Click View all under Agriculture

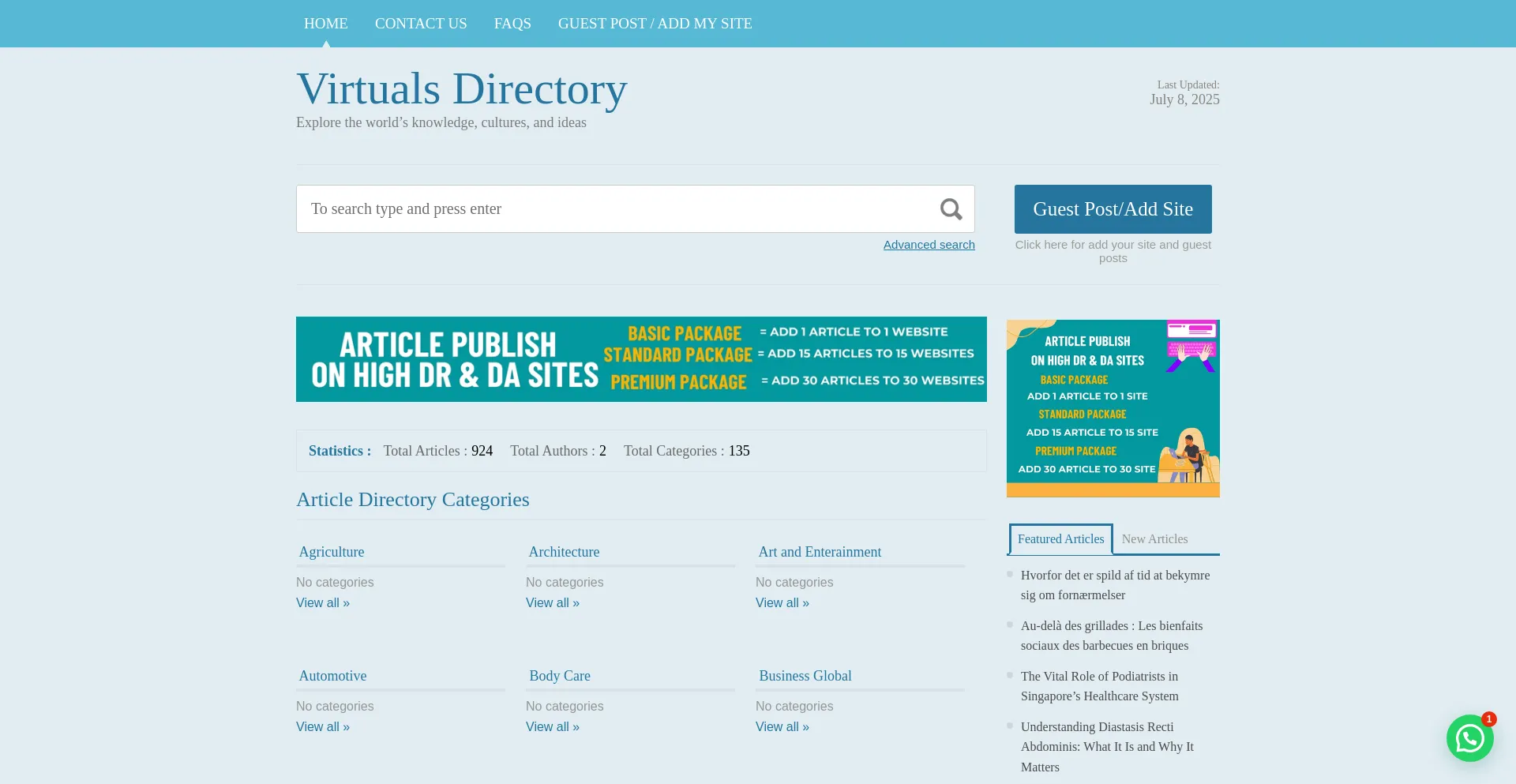pyautogui.click(x=323, y=602)
